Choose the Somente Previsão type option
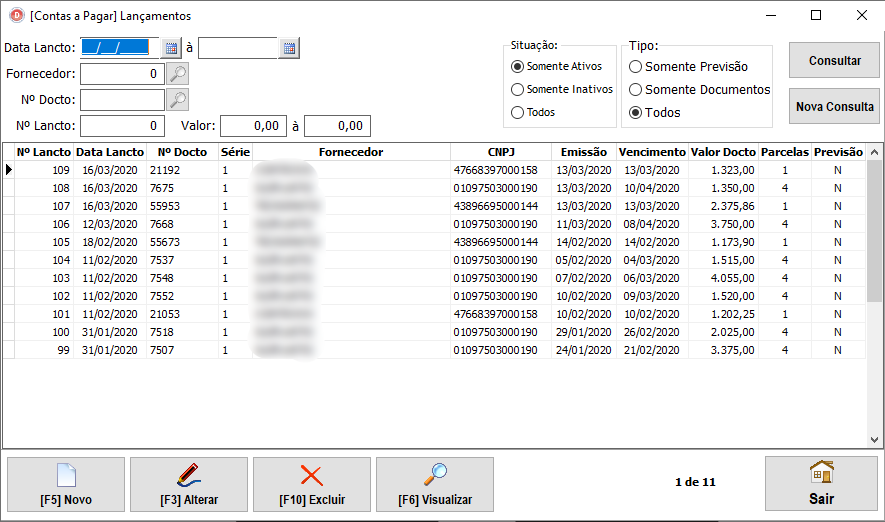Screen dimensions: 885x522 pyautogui.click(x=636, y=67)
